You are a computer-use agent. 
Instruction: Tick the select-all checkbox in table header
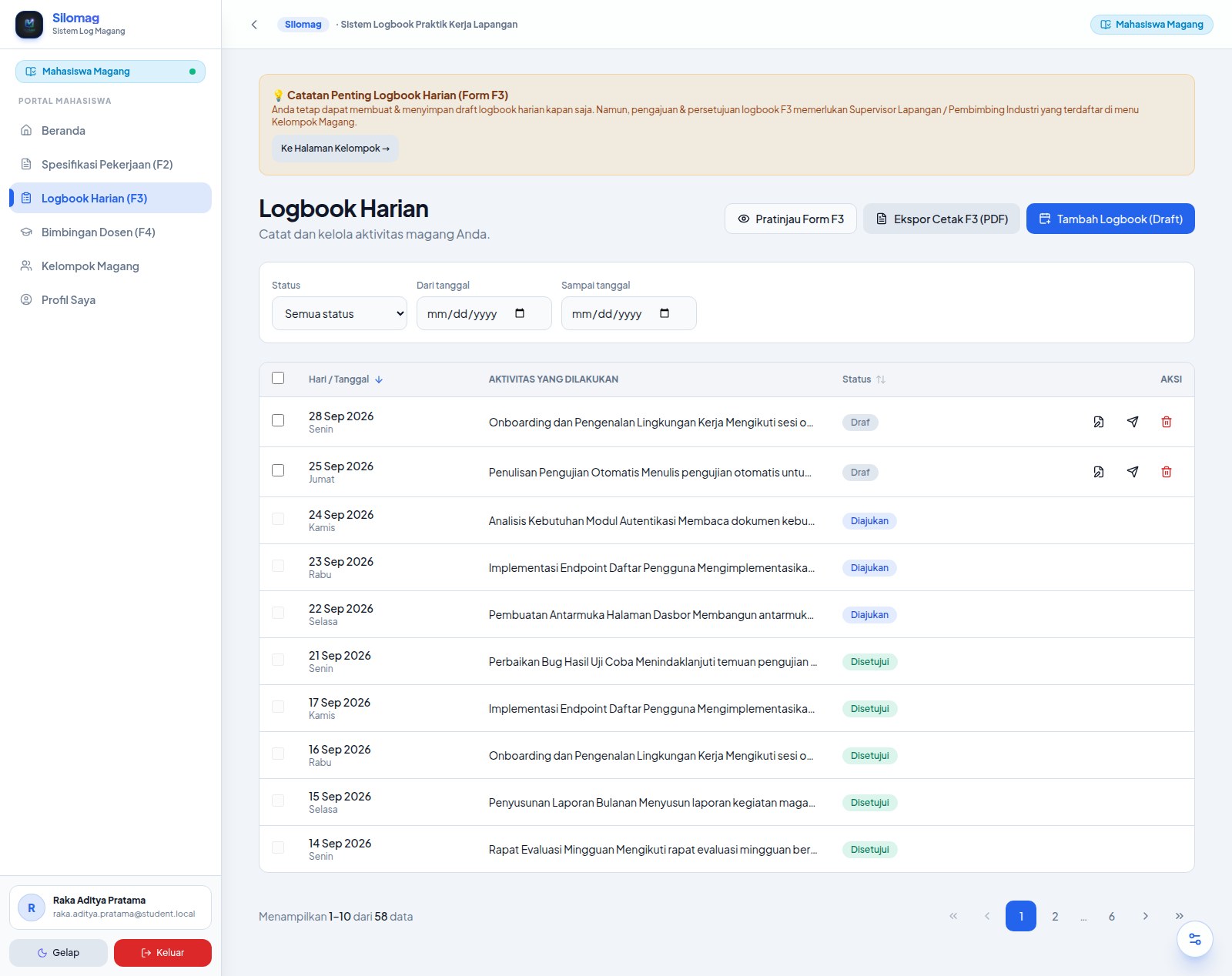(278, 378)
